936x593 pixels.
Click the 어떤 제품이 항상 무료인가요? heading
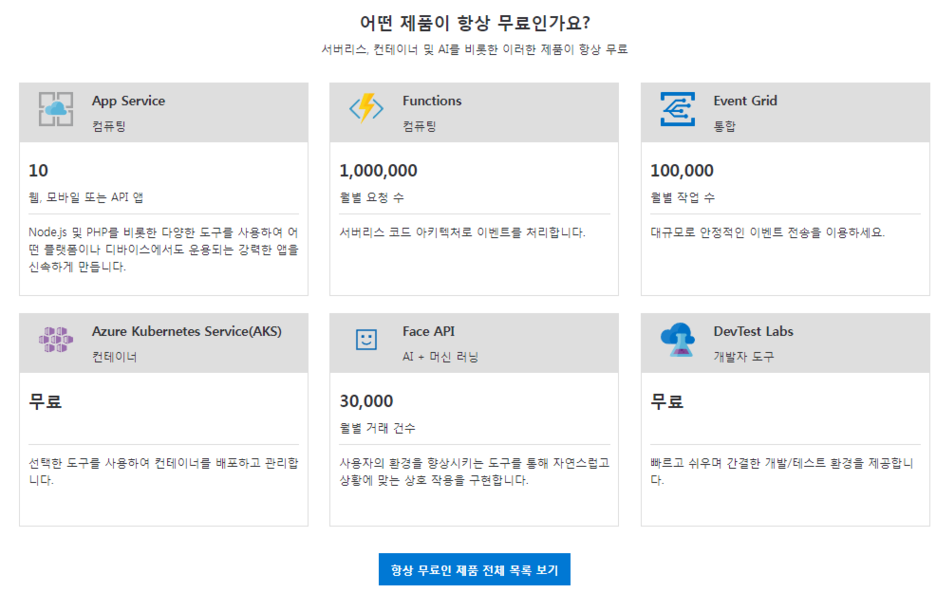(475, 23)
